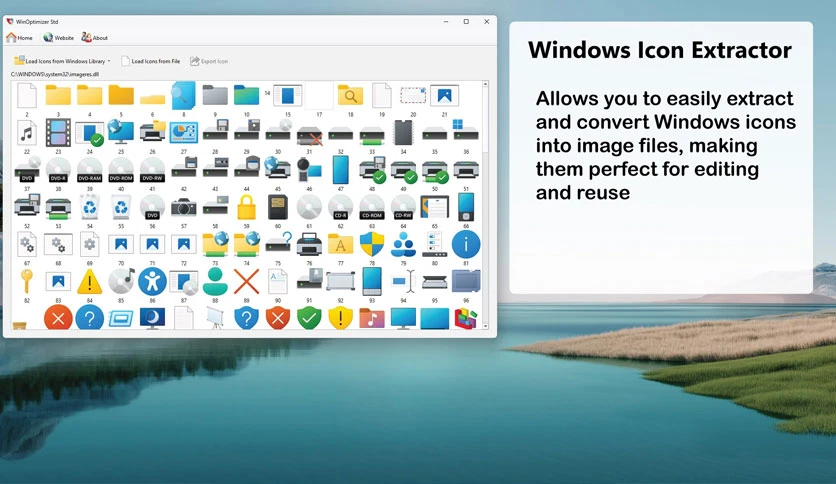Select the music note file icon 22

coord(27,133)
